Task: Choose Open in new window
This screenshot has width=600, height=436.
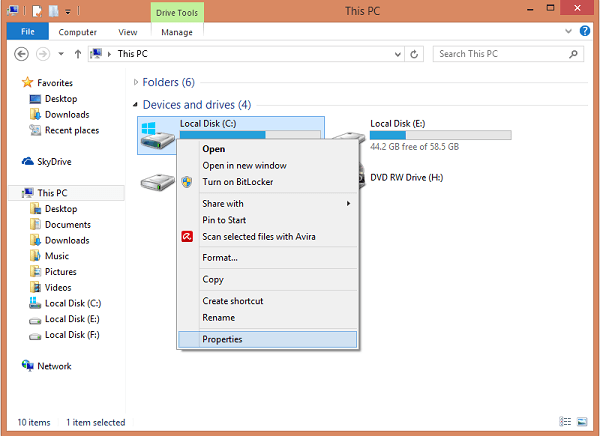Action: [x=267, y=165]
